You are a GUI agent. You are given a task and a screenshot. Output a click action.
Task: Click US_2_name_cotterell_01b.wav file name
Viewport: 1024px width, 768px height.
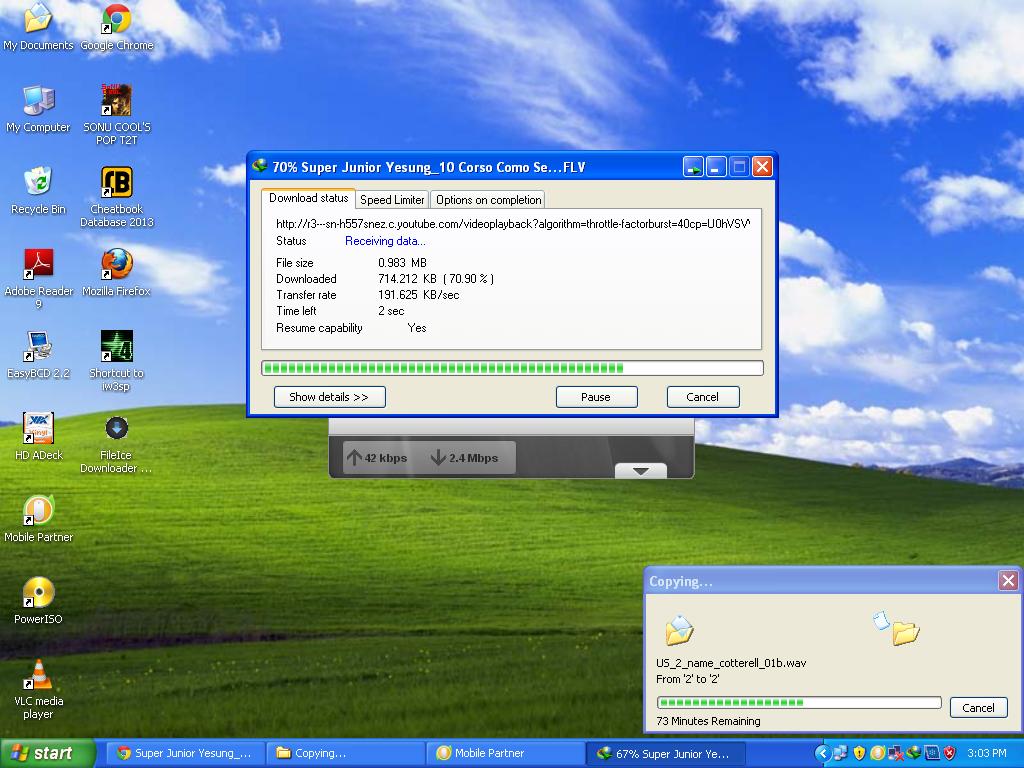click(731, 663)
